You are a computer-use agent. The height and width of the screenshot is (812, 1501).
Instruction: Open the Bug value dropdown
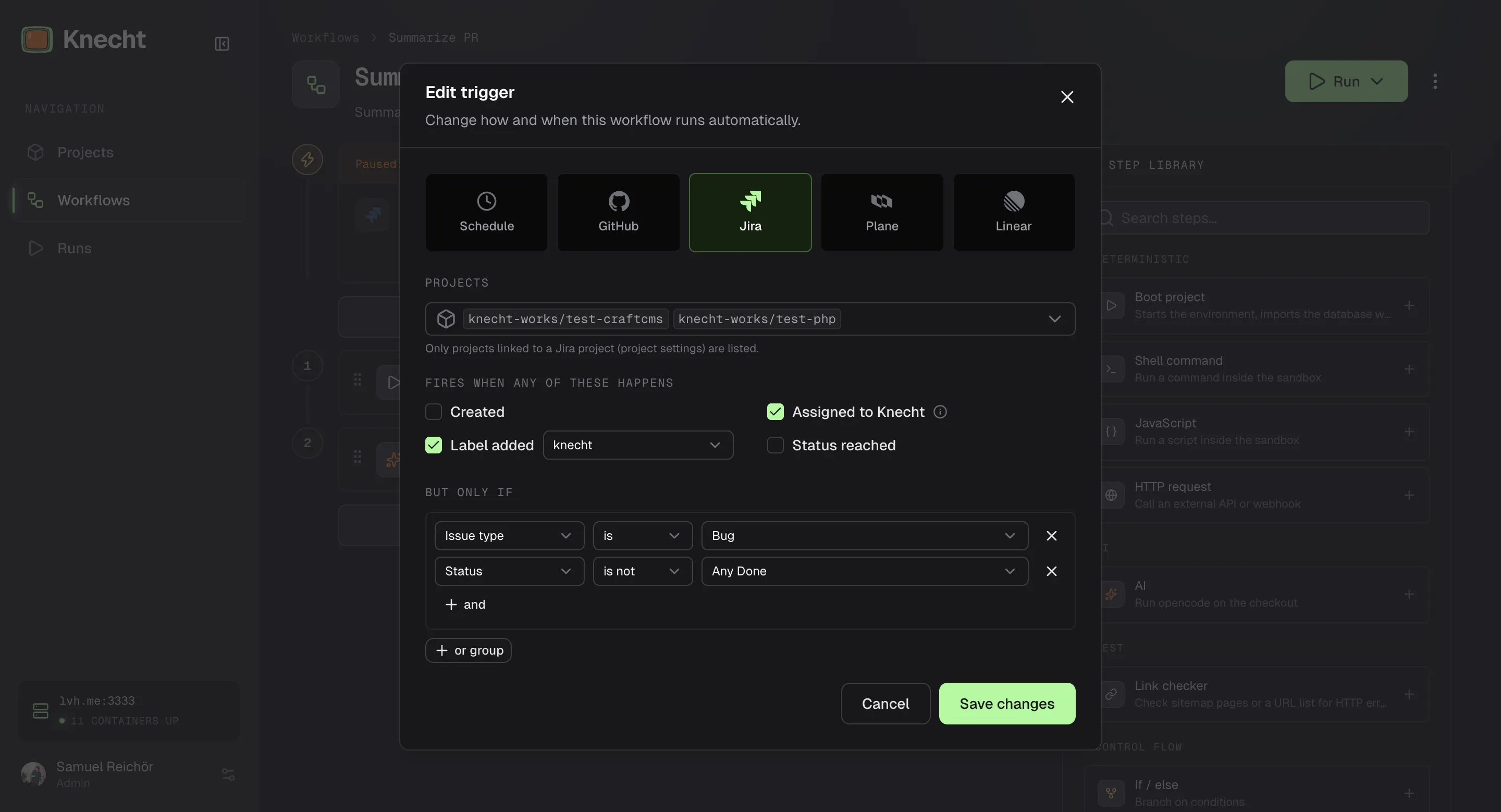tap(864, 535)
